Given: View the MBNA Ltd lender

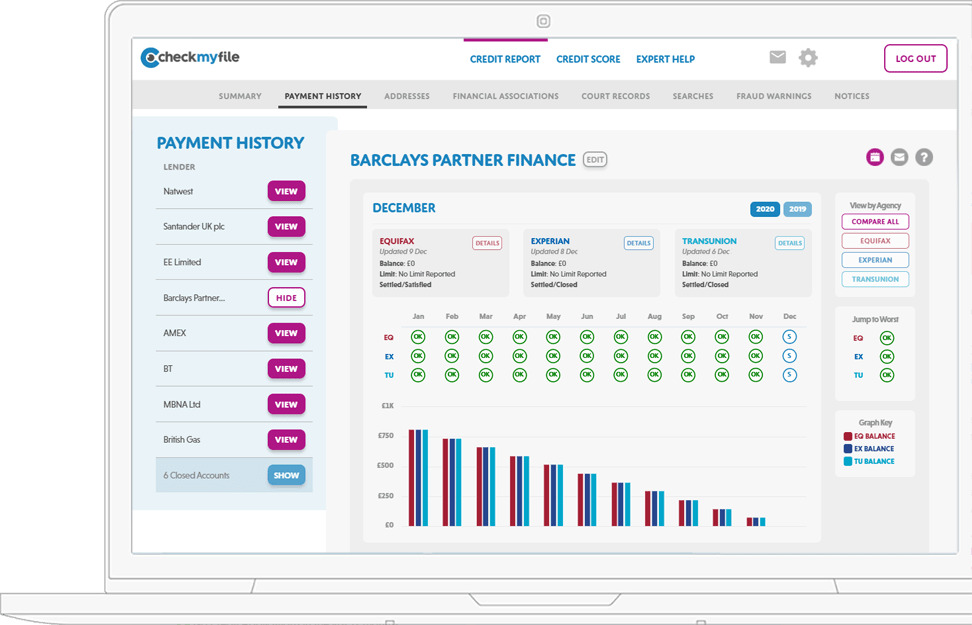Looking at the screenshot, I should (x=286, y=404).
